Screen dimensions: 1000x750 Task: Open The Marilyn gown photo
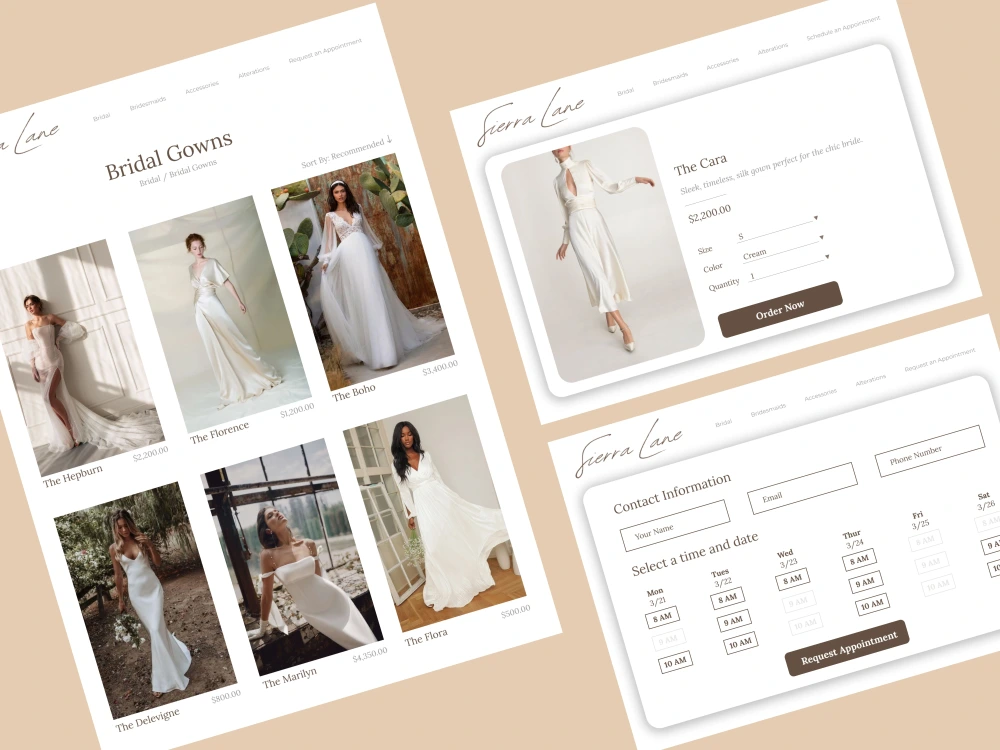point(292,557)
